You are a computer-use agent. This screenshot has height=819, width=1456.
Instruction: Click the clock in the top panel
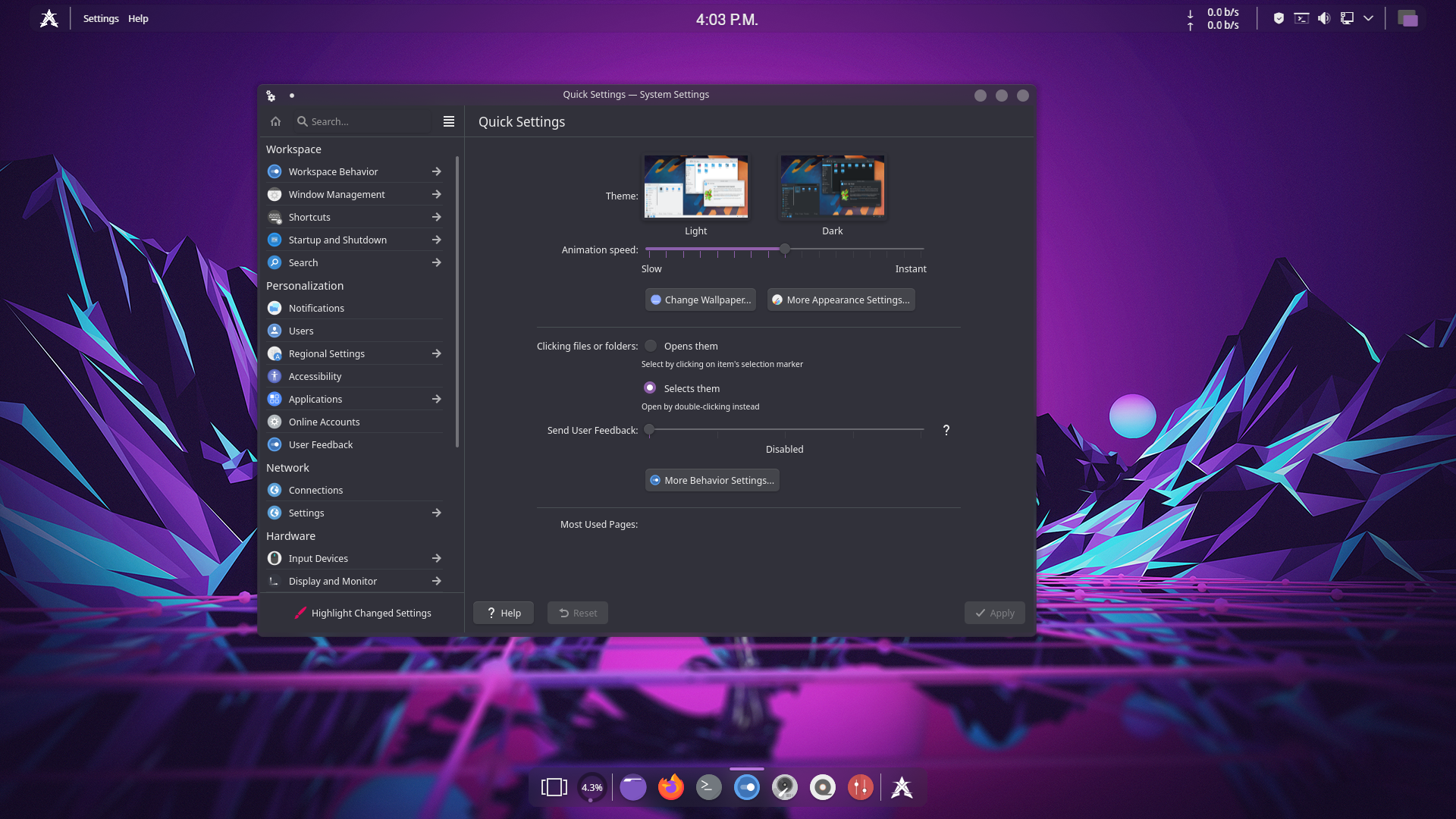726,19
